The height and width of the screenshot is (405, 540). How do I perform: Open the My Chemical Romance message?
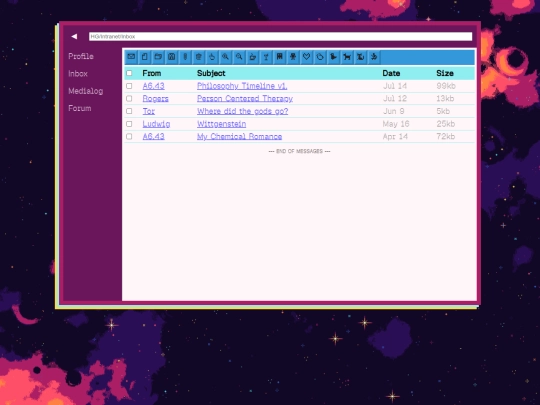tap(239, 136)
